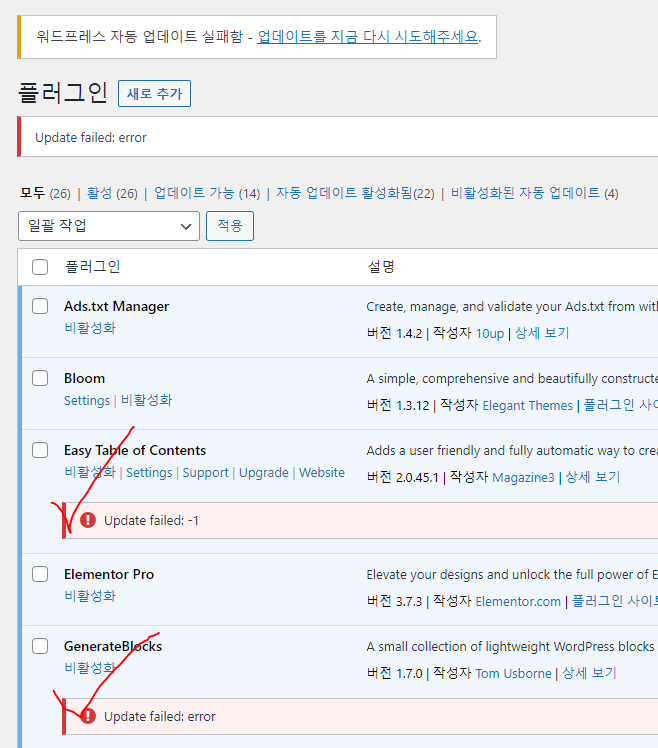This screenshot has height=748, width=658.
Task: Open 상세 보기 for Easy Table of Contents
Action: [x=593, y=477]
